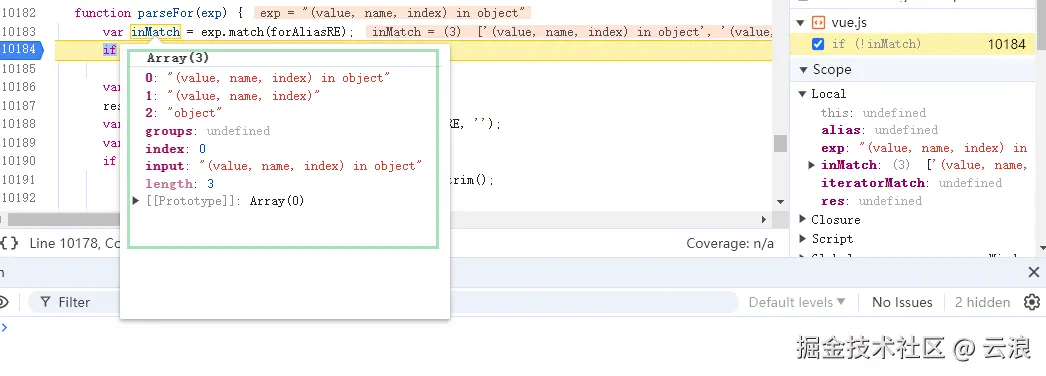Click the Array(3) tooltip header
Viewport: 1046px width, 376px height.
click(178, 58)
